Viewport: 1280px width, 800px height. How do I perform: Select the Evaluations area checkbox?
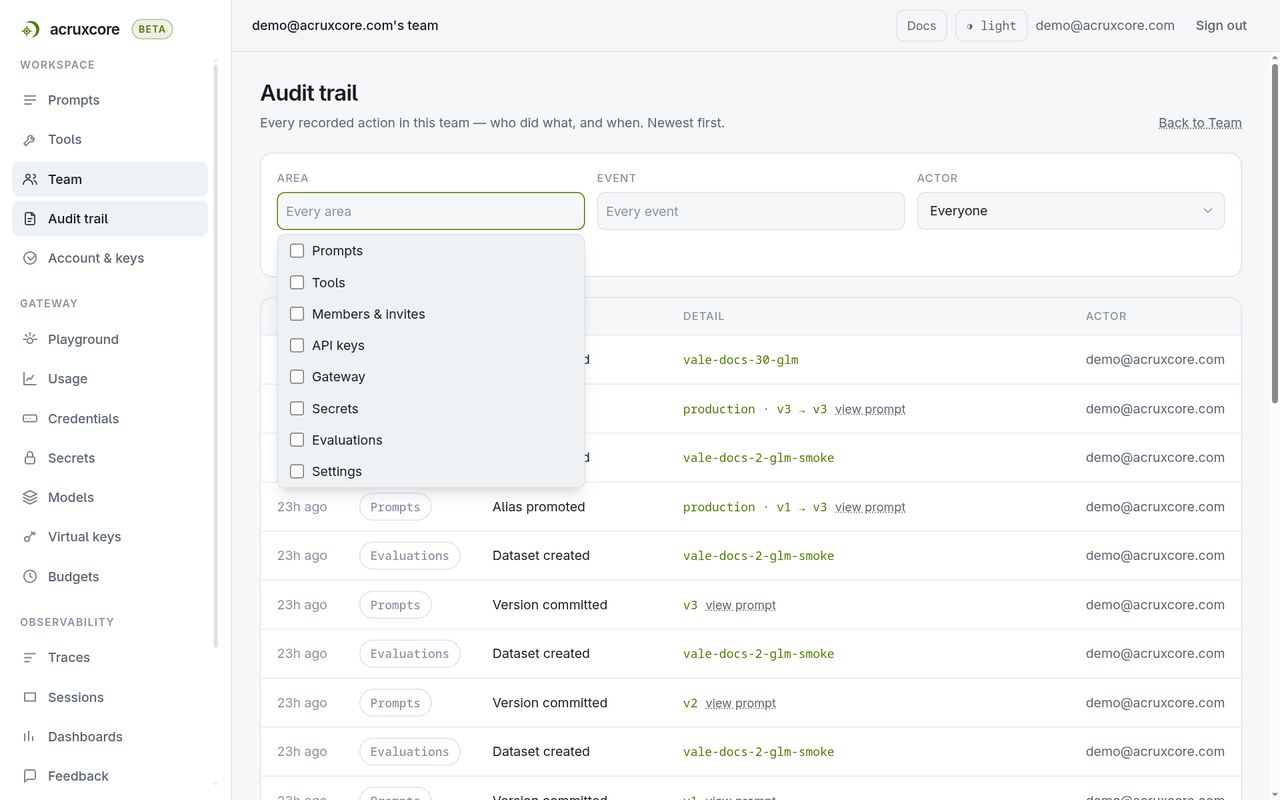(x=297, y=440)
